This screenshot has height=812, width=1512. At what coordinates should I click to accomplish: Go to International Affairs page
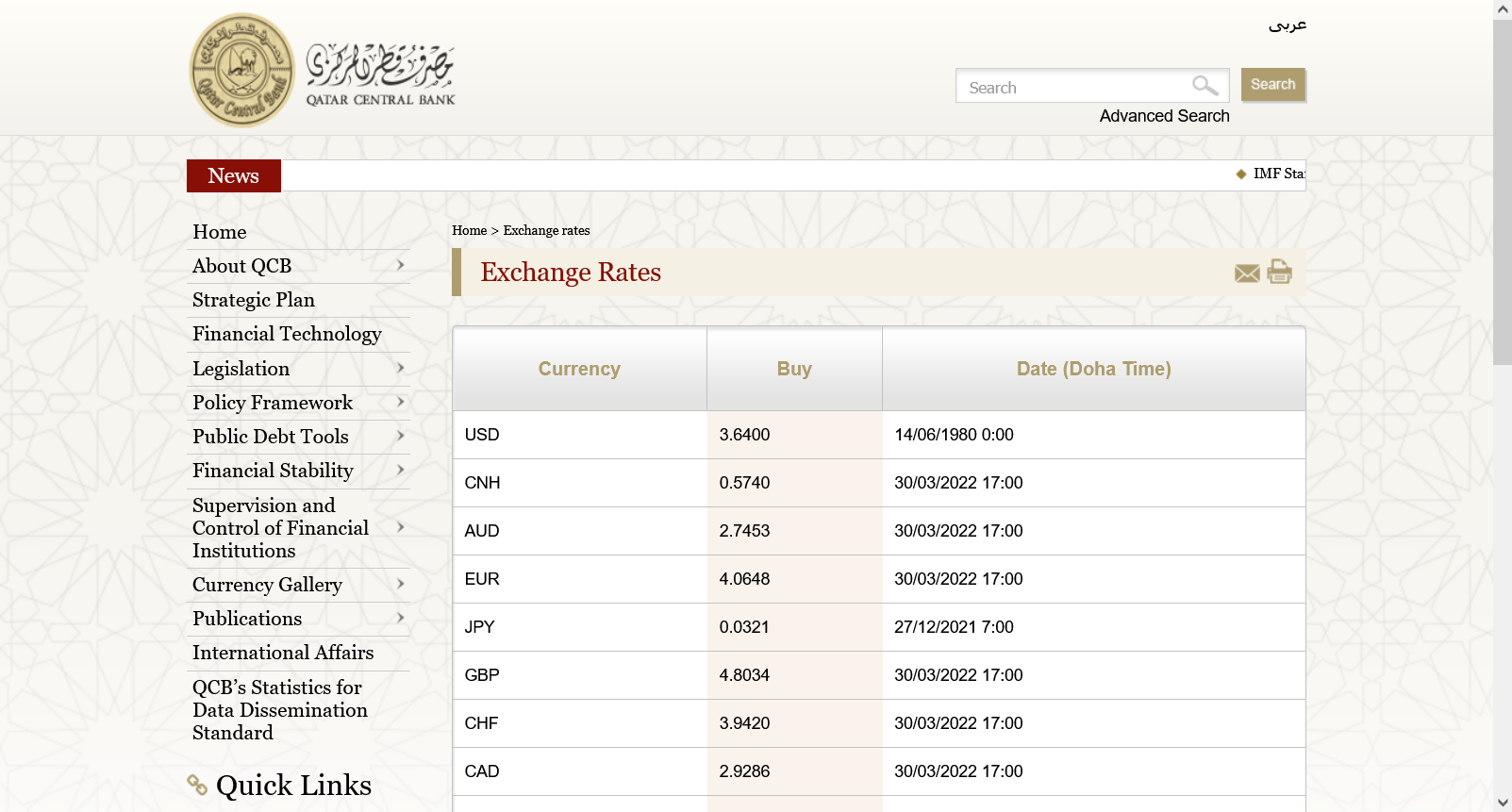coord(283,653)
